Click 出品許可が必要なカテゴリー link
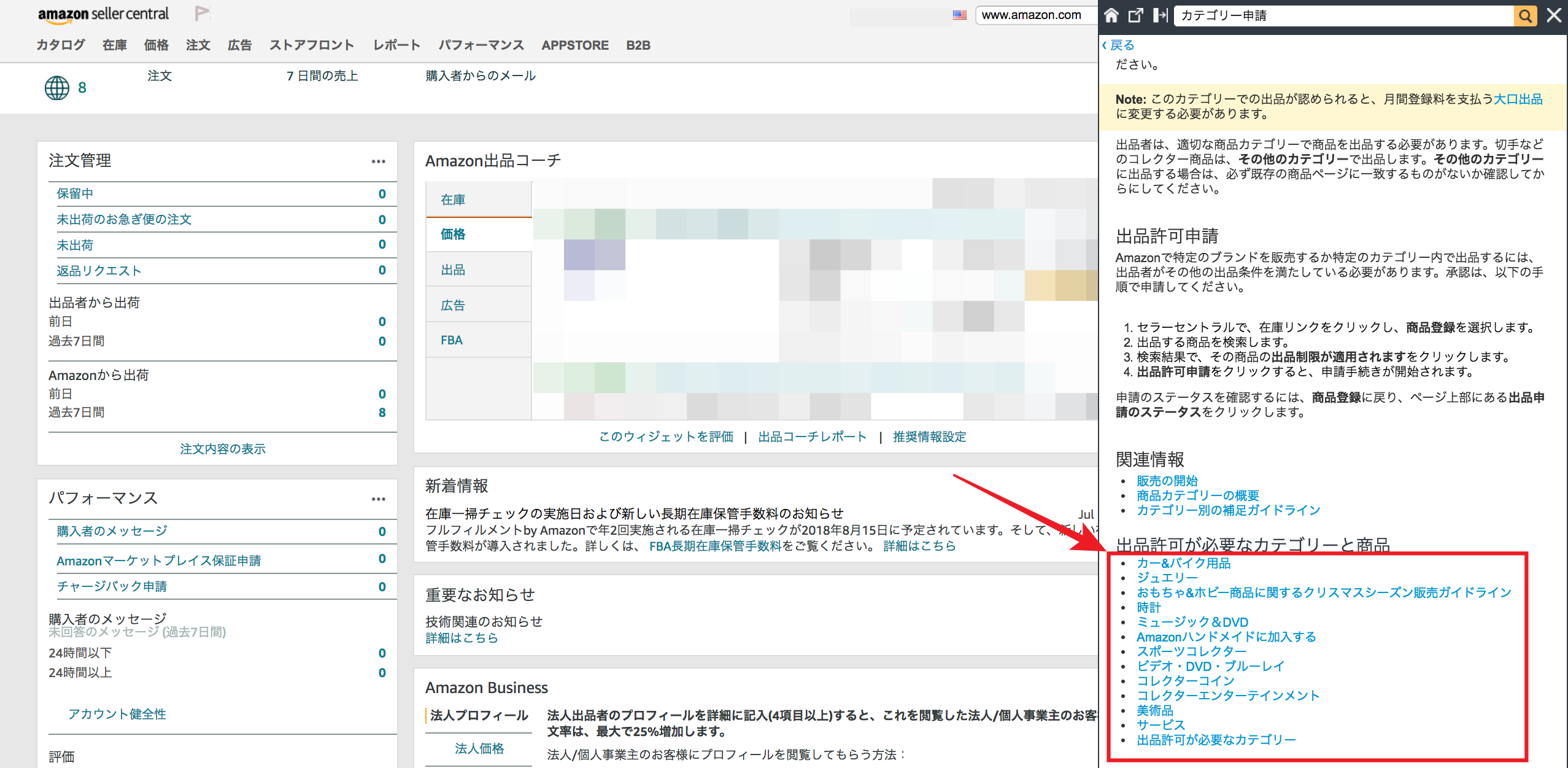 pos(1216,740)
